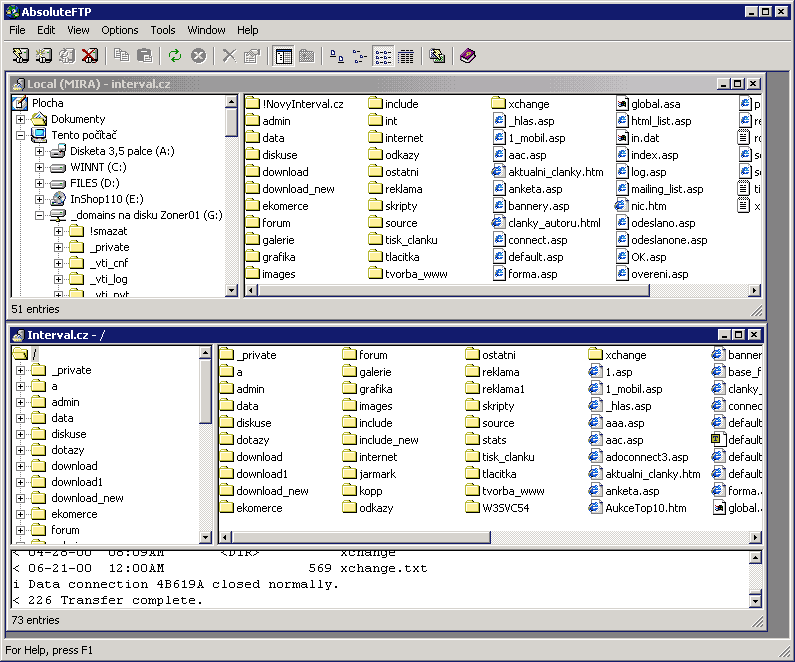Viewport: 795px width, 662px height.
Task: Select adoconnect3.asp in remote pane
Action: point(638,457)
